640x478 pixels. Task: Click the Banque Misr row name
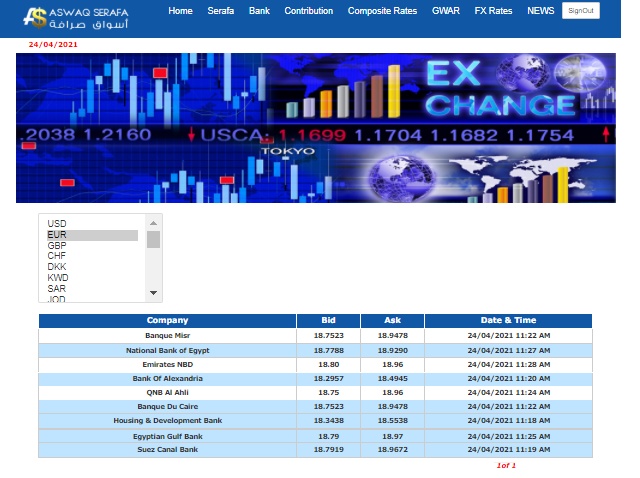168,336
